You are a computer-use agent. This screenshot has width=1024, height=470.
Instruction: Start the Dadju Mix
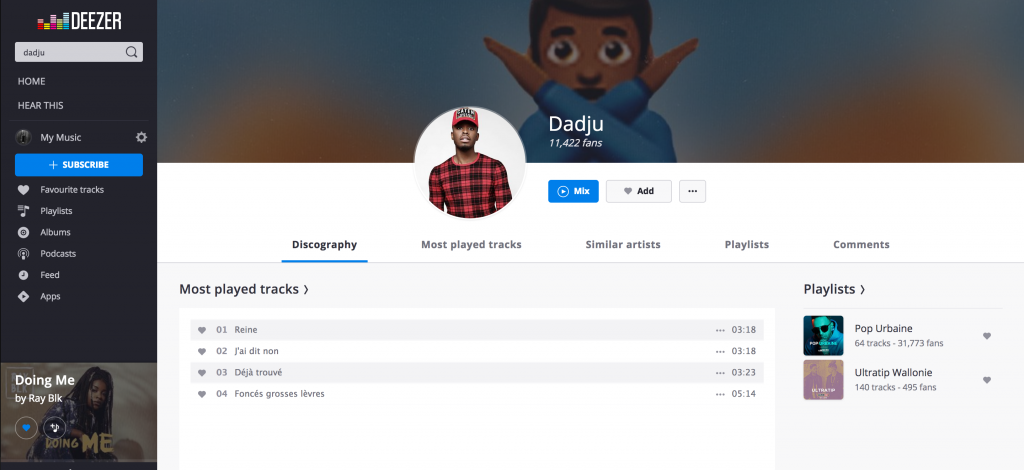[573, 191]
